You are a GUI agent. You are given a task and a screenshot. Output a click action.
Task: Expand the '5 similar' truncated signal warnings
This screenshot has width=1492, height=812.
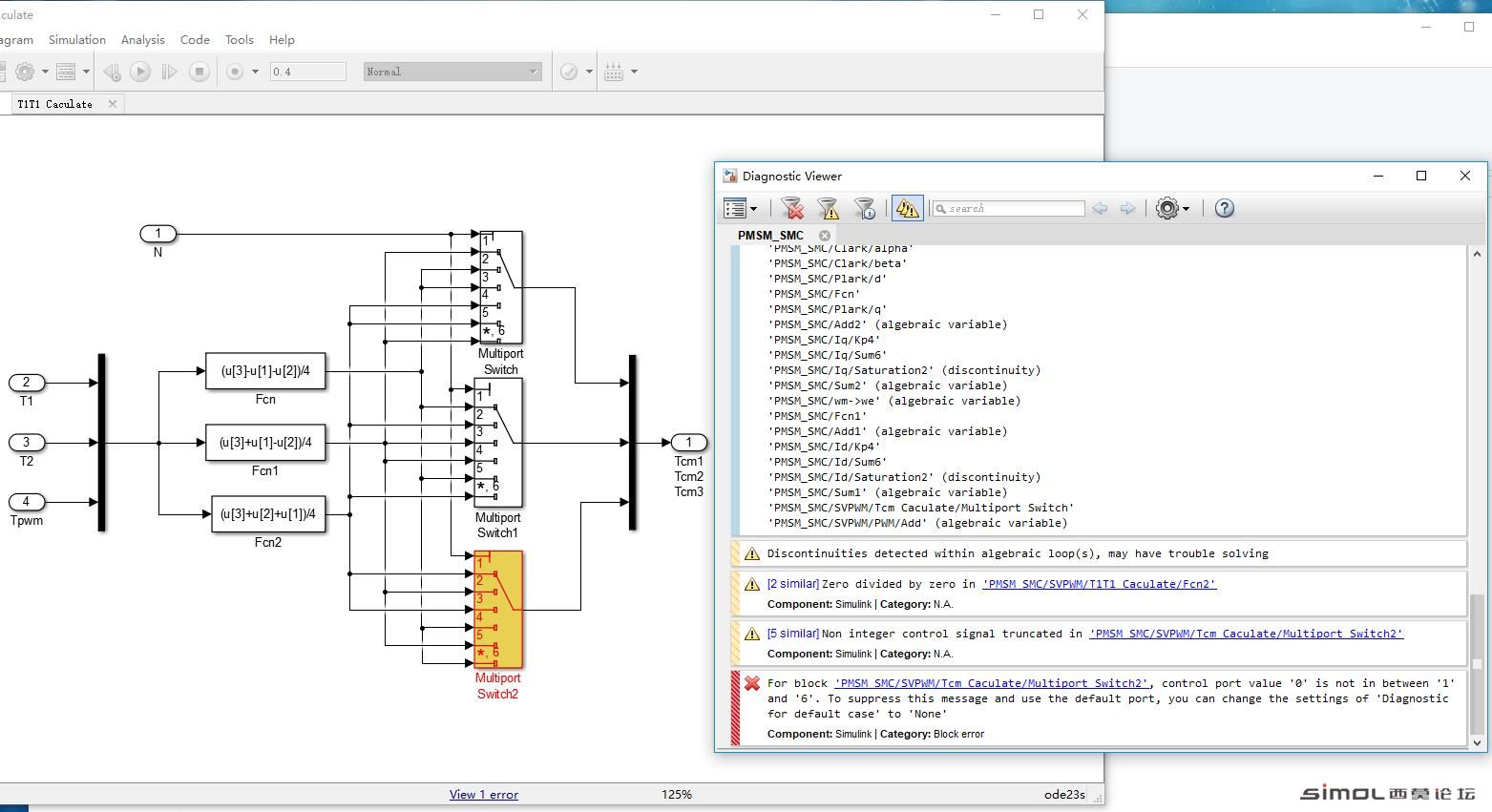point(792,634)
